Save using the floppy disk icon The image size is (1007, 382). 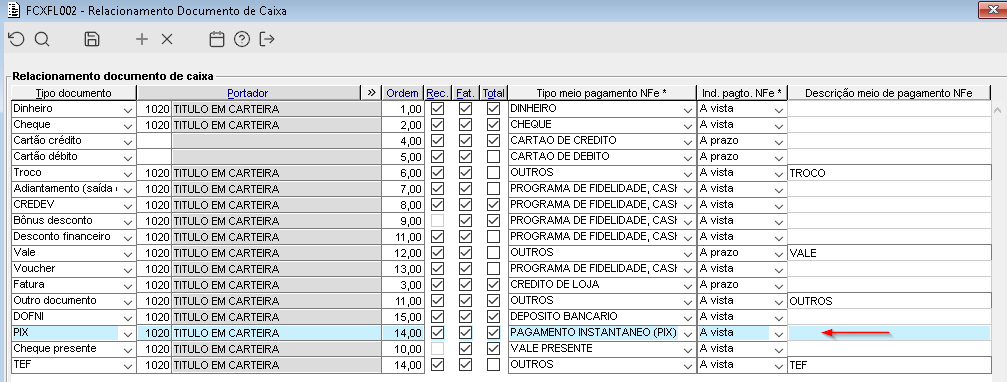92,39
